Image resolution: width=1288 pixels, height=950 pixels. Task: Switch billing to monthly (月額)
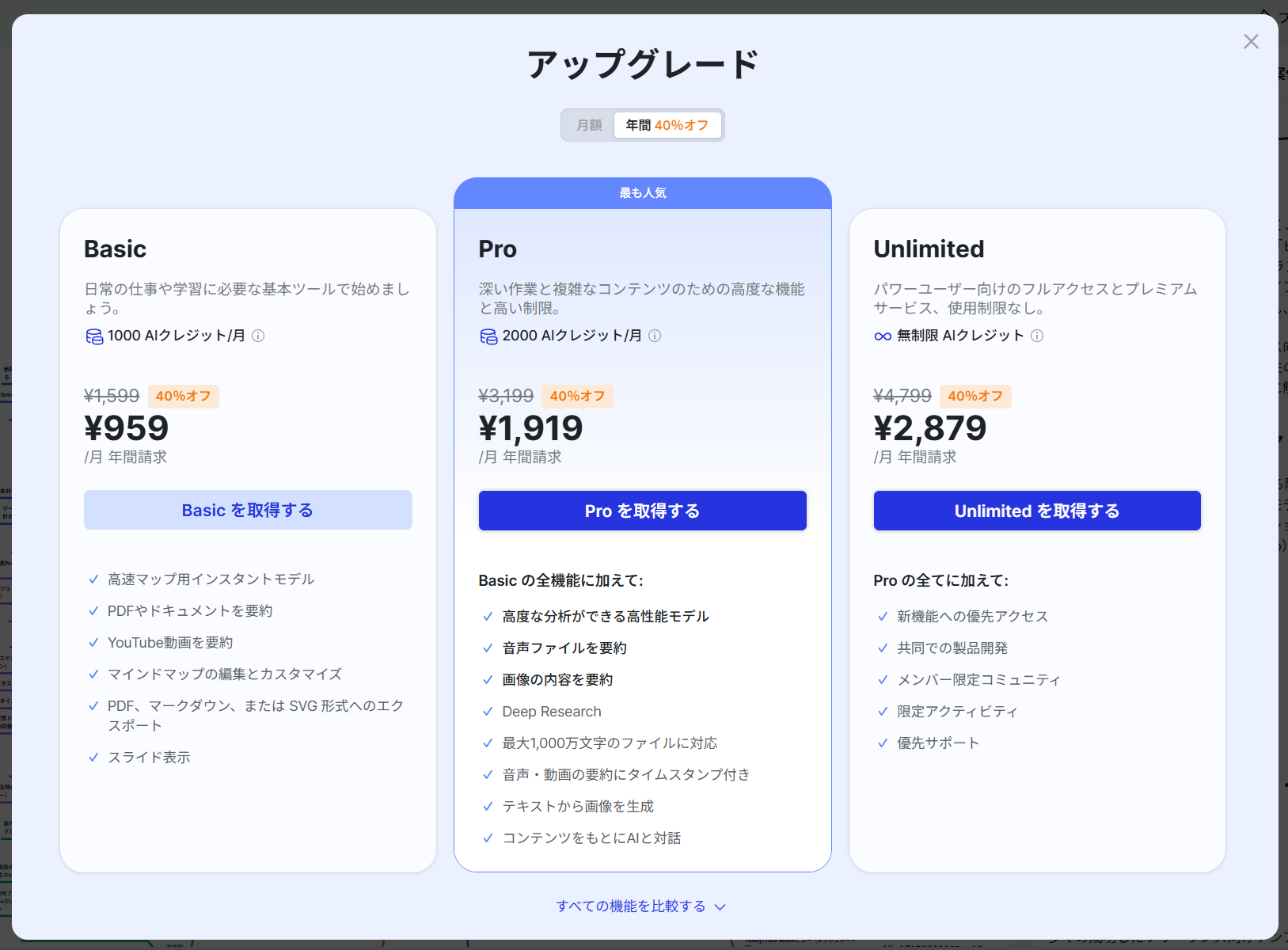tap(589, 125)
